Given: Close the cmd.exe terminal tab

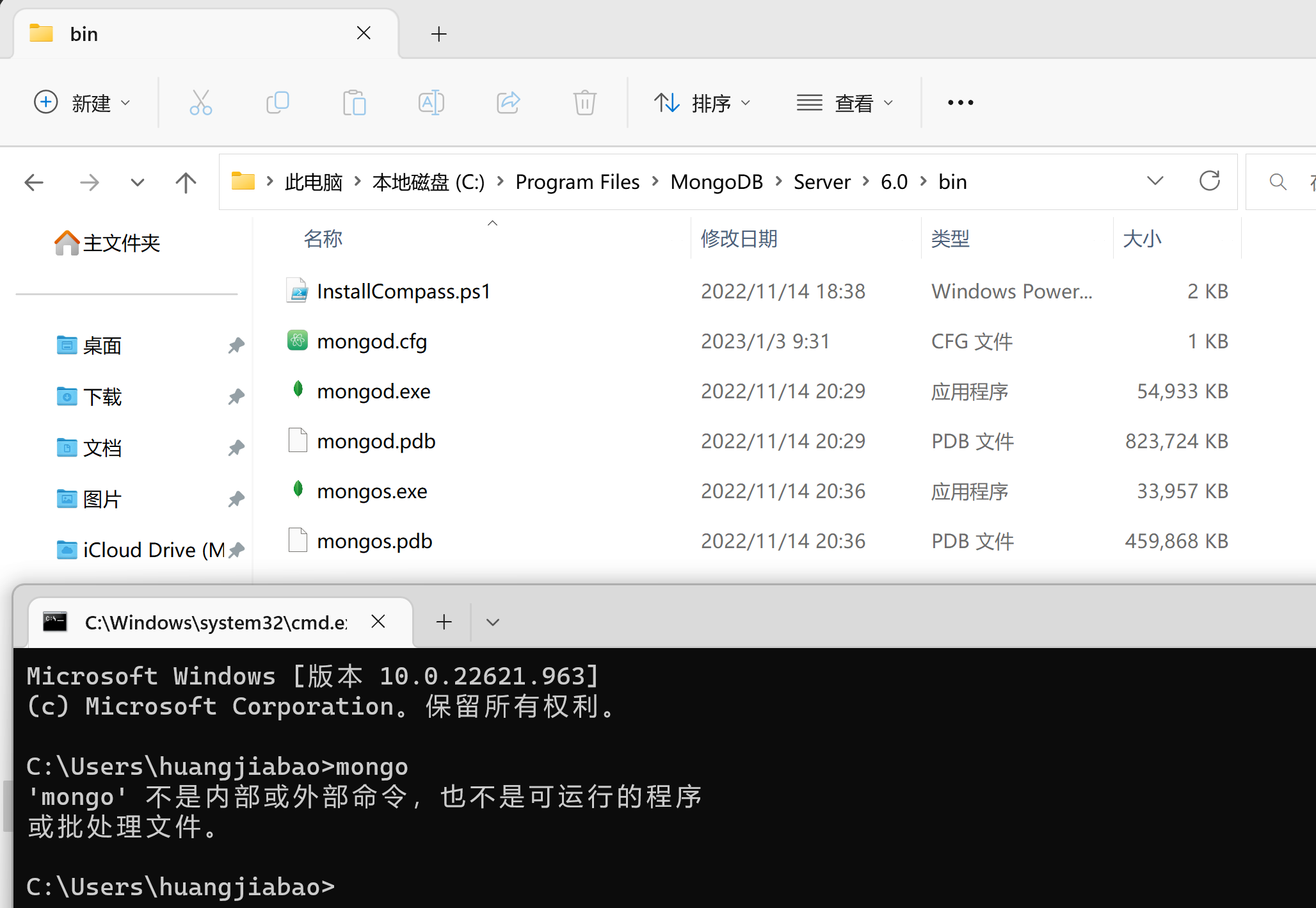Looking at the screenshot, I should click(378, 621).
